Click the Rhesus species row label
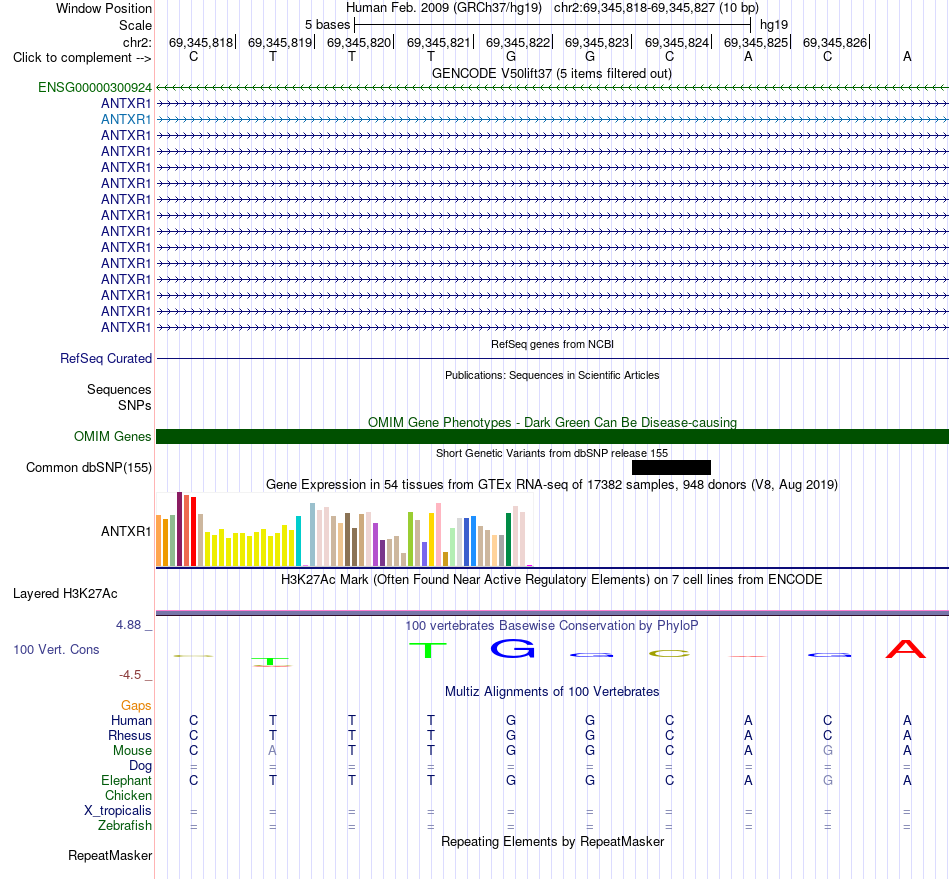950x879 pixels. pos(130,735)
